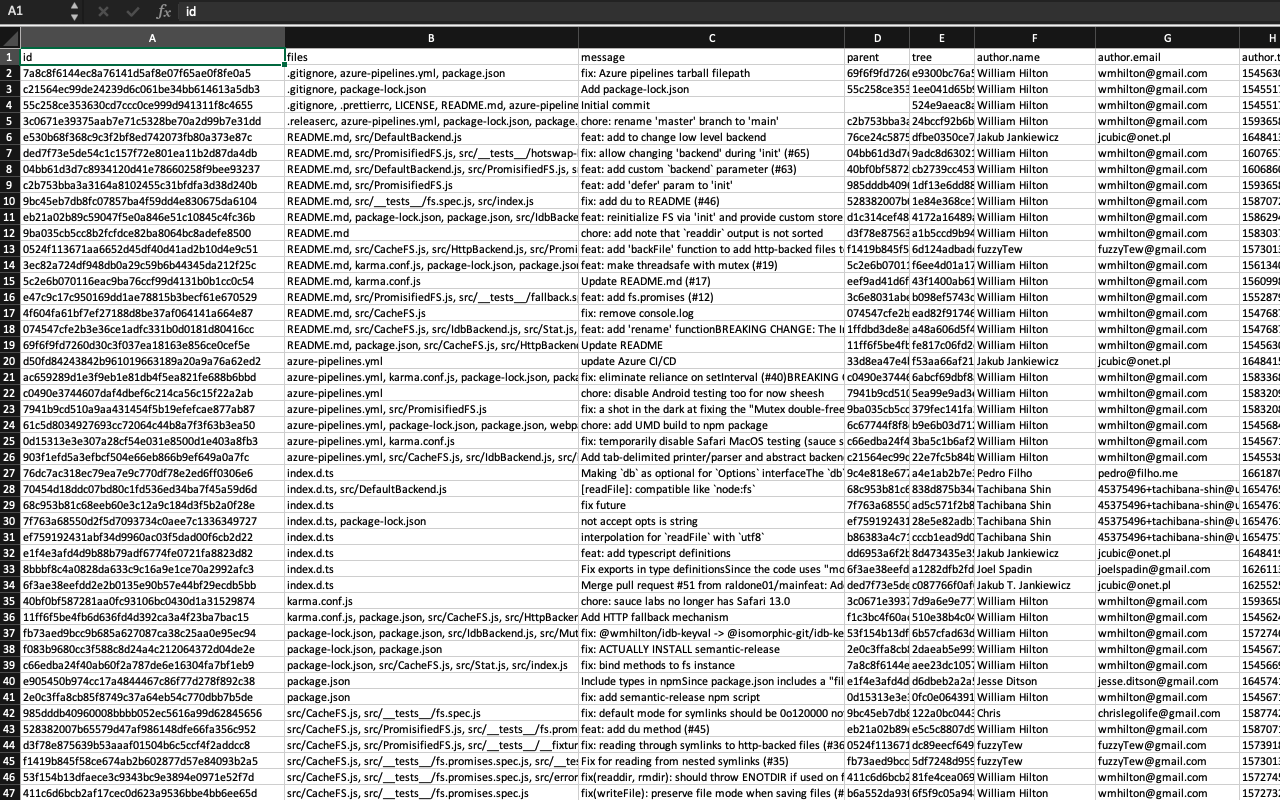The width and height of the screenshot is (1280, 800).
Task: Click the cancel X icon beside formula bar
Action: (103, 12)
